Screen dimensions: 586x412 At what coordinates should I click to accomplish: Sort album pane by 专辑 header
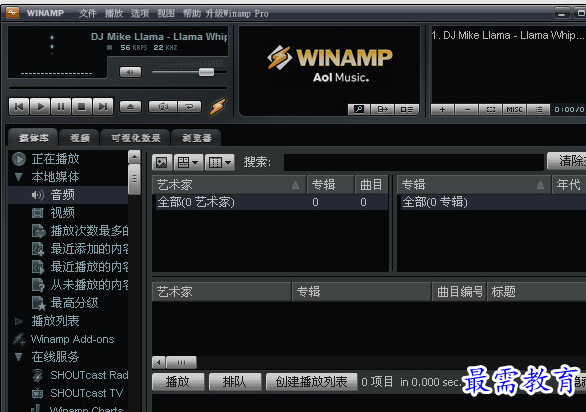(x=474, y=185)
